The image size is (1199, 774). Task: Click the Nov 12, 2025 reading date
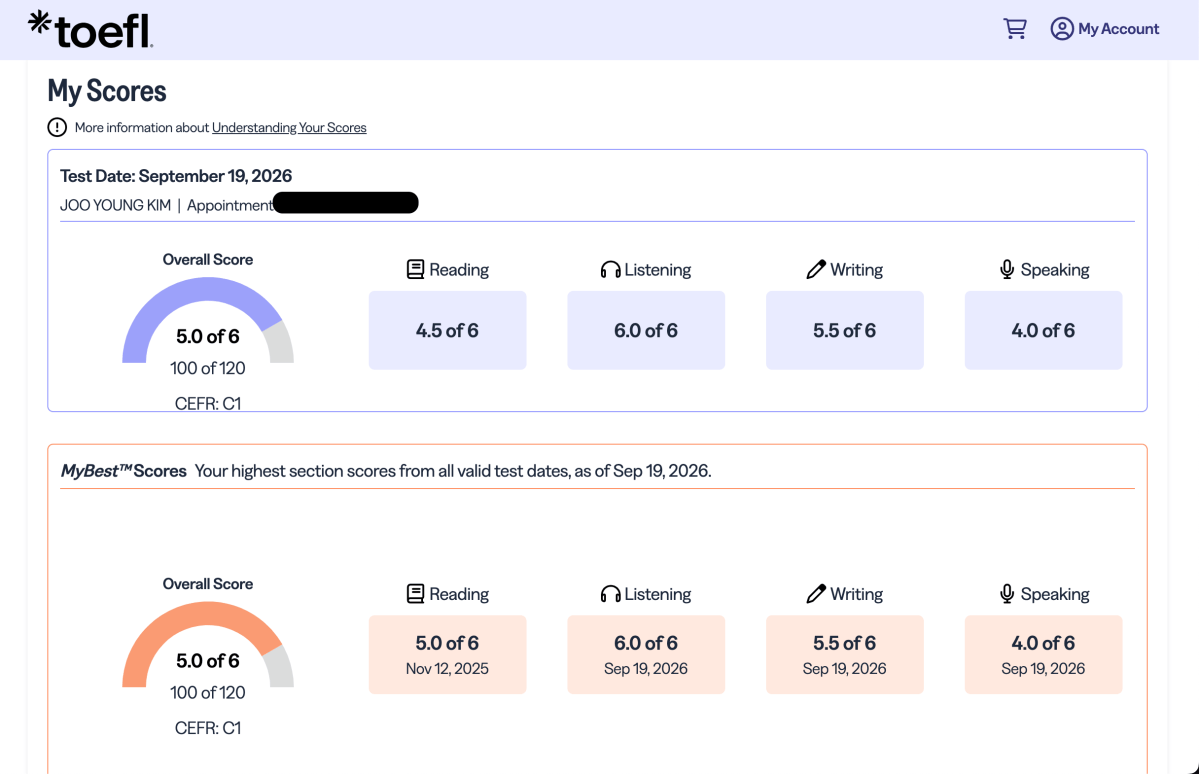coord(447,668)
